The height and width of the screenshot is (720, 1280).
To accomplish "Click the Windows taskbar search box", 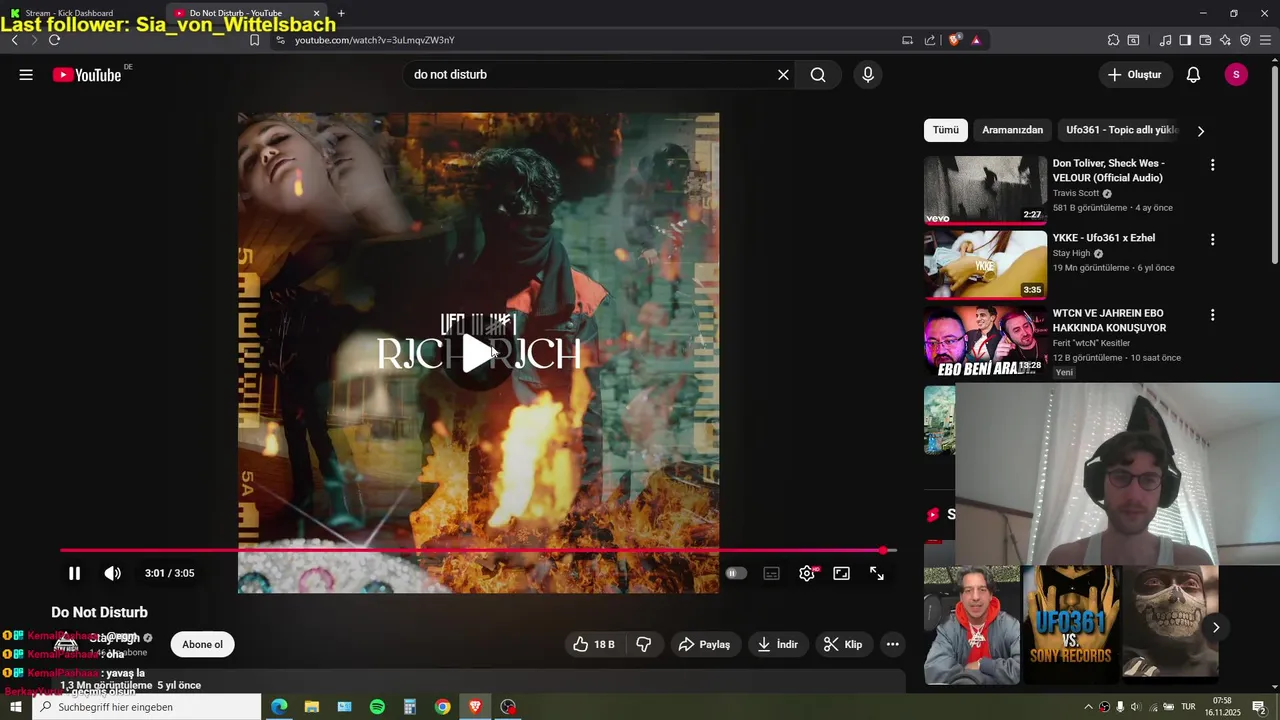I will pos(147,707).
